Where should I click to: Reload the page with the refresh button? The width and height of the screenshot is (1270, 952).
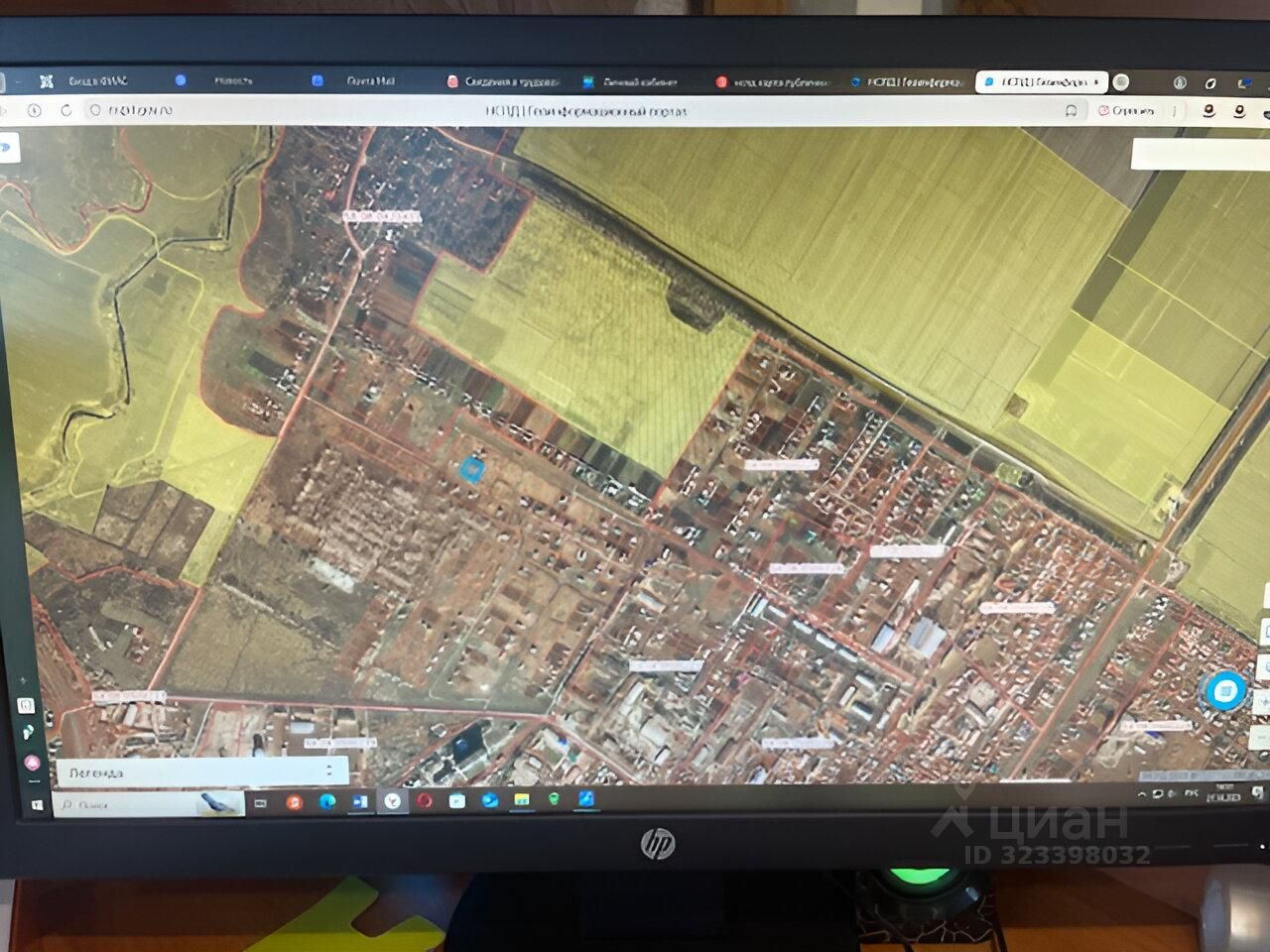point(66,110)
